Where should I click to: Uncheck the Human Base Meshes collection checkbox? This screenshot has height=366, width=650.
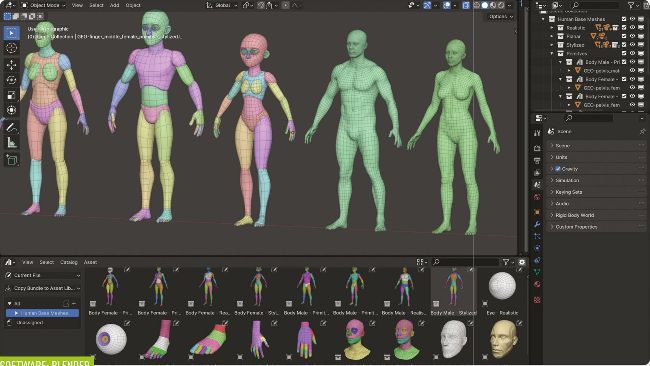click(x=624, y=19)
